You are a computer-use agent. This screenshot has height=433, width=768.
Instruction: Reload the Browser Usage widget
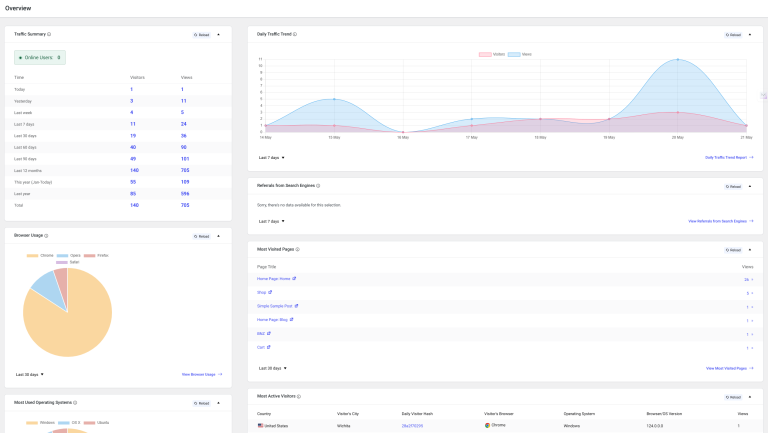point(201,237)
